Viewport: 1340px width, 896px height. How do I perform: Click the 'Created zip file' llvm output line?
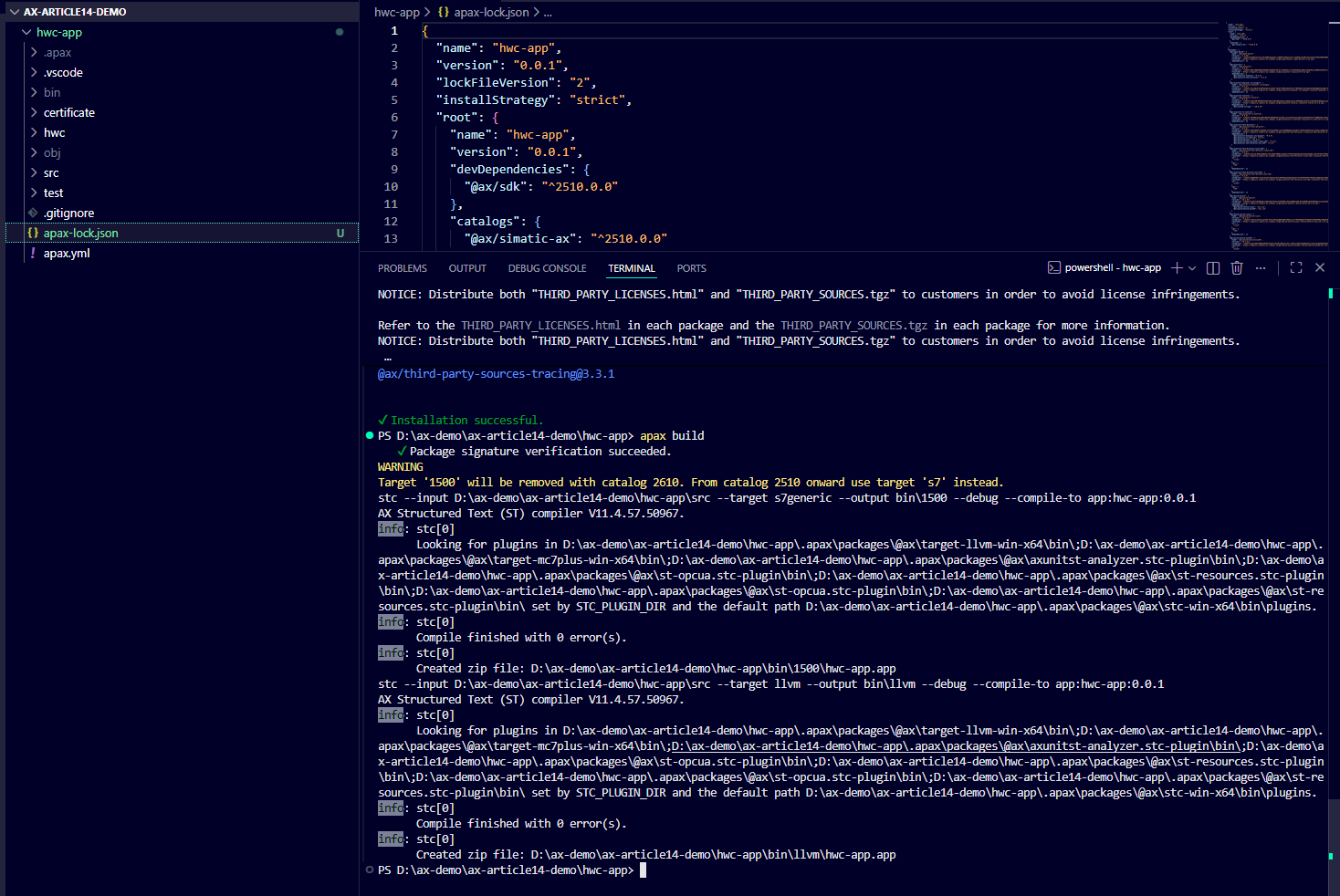[x=656, y=854]
